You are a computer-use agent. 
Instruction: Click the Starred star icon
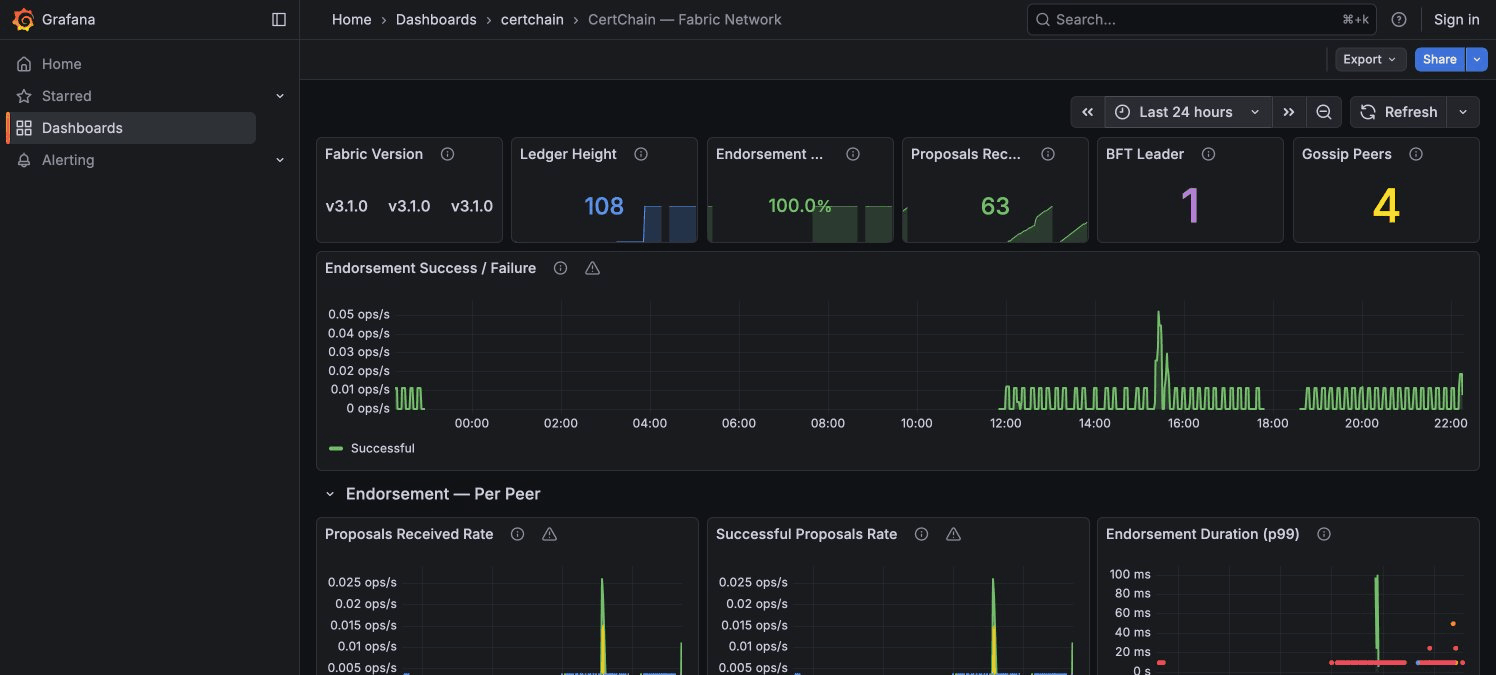click(x=24, y=96)
